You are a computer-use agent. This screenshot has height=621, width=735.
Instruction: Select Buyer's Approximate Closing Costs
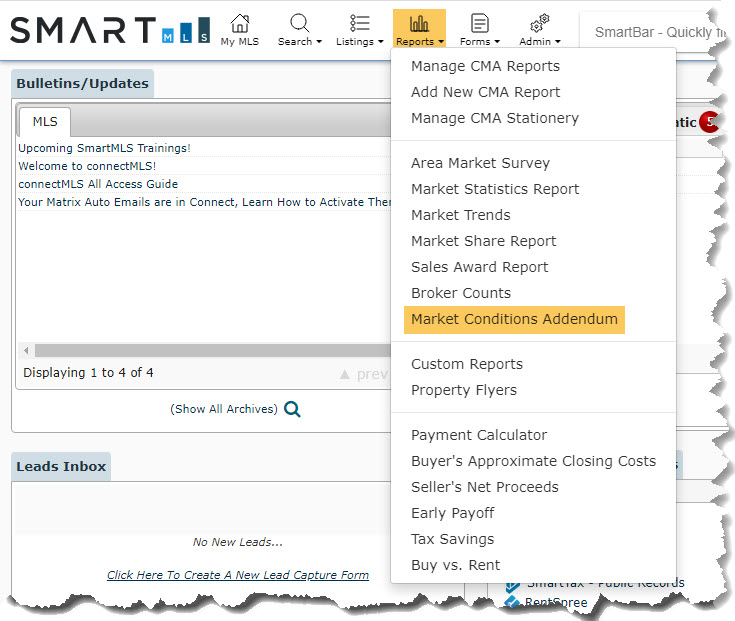(533, 461)
